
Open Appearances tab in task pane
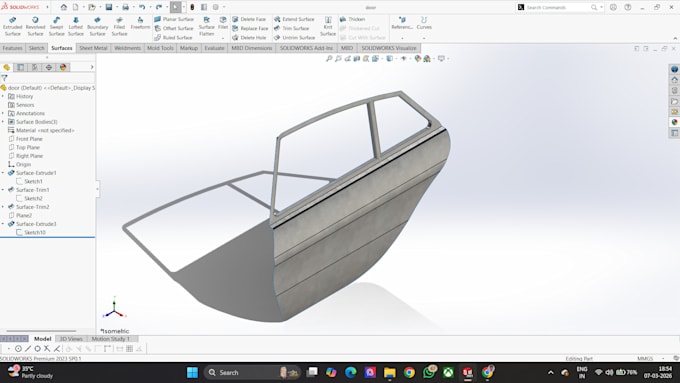[674, 122]
